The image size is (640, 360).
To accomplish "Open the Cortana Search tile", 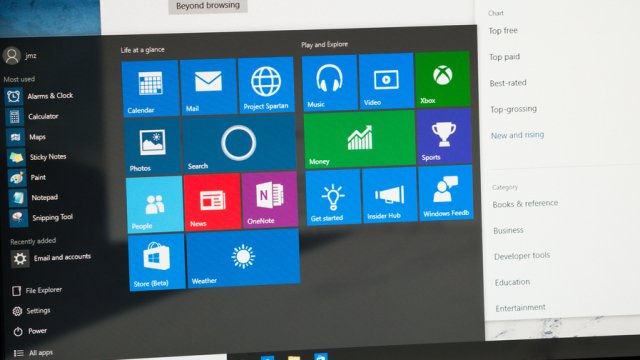I will (239, 144).
